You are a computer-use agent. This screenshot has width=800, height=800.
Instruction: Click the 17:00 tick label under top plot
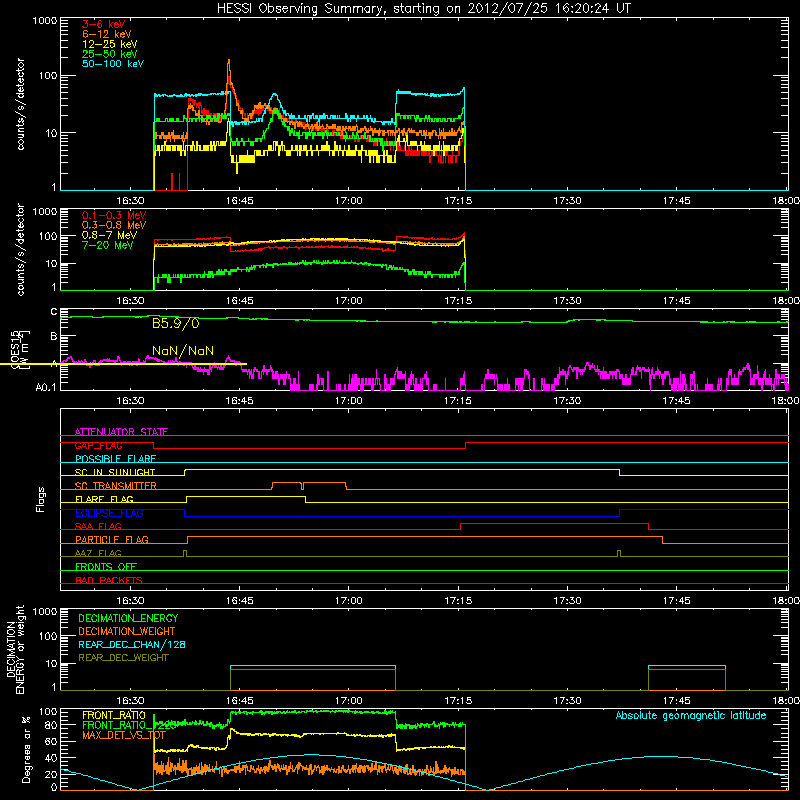(348, 201)
